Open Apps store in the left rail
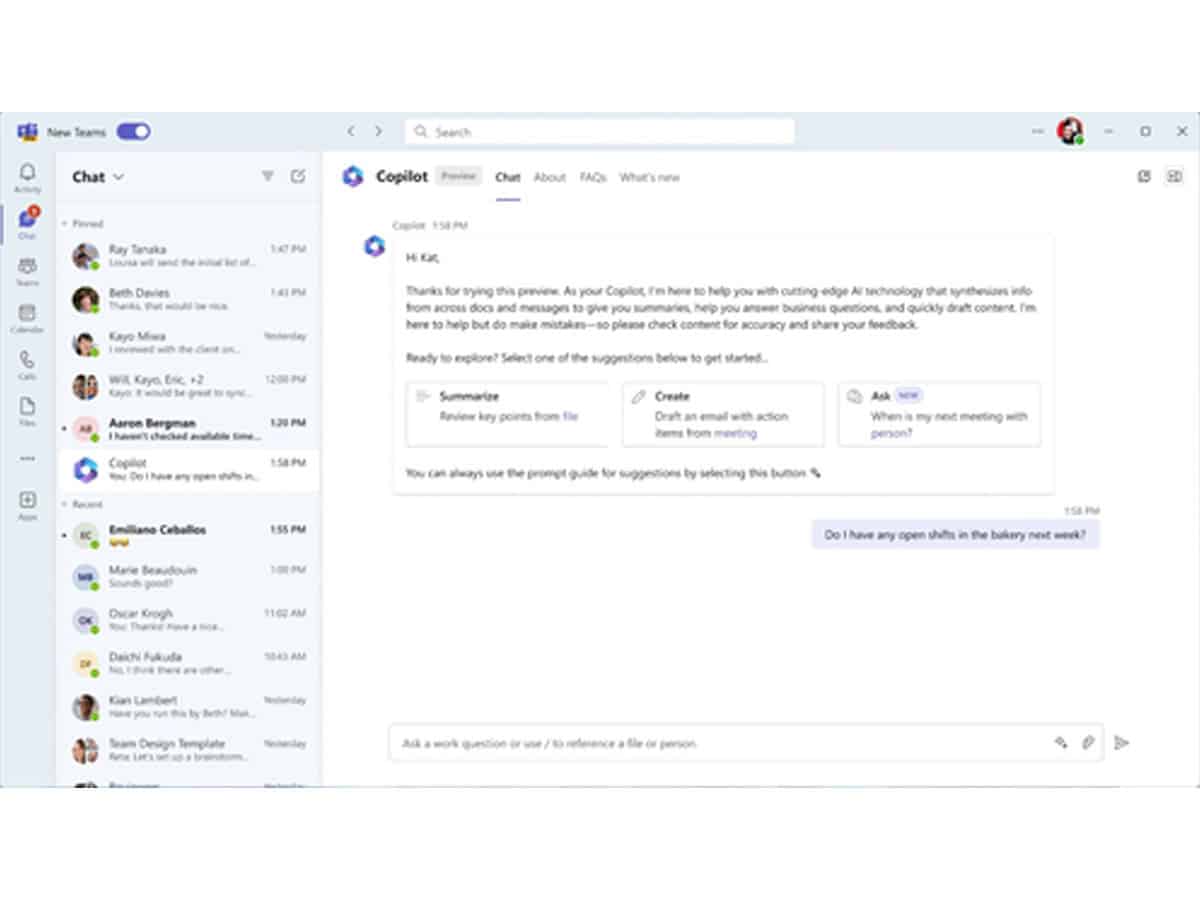This screenshot has height=900, width=1200. (27, 505)
